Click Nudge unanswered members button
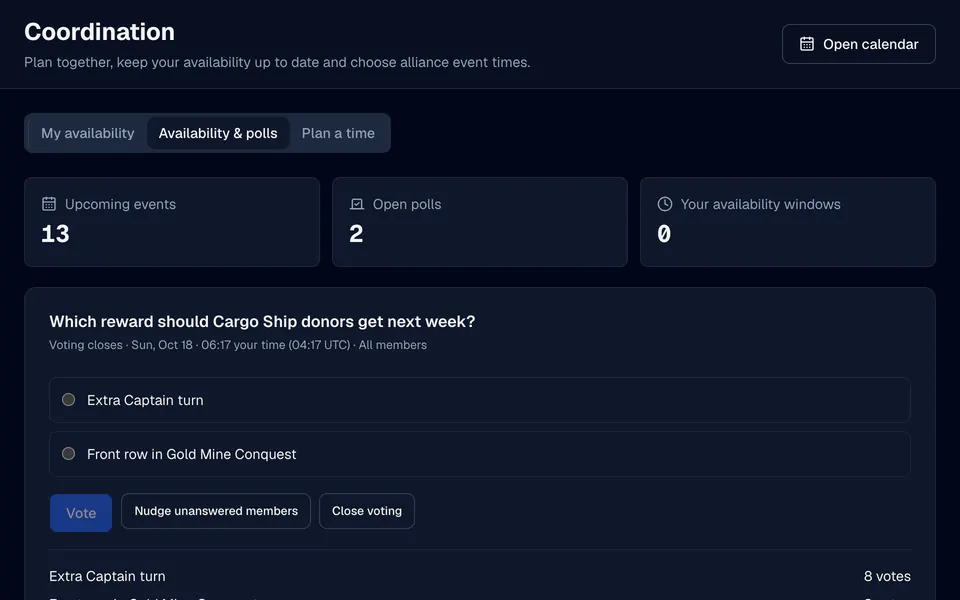Image resolution: width=960 pixels, height=600 pixels. pos(216,511)
